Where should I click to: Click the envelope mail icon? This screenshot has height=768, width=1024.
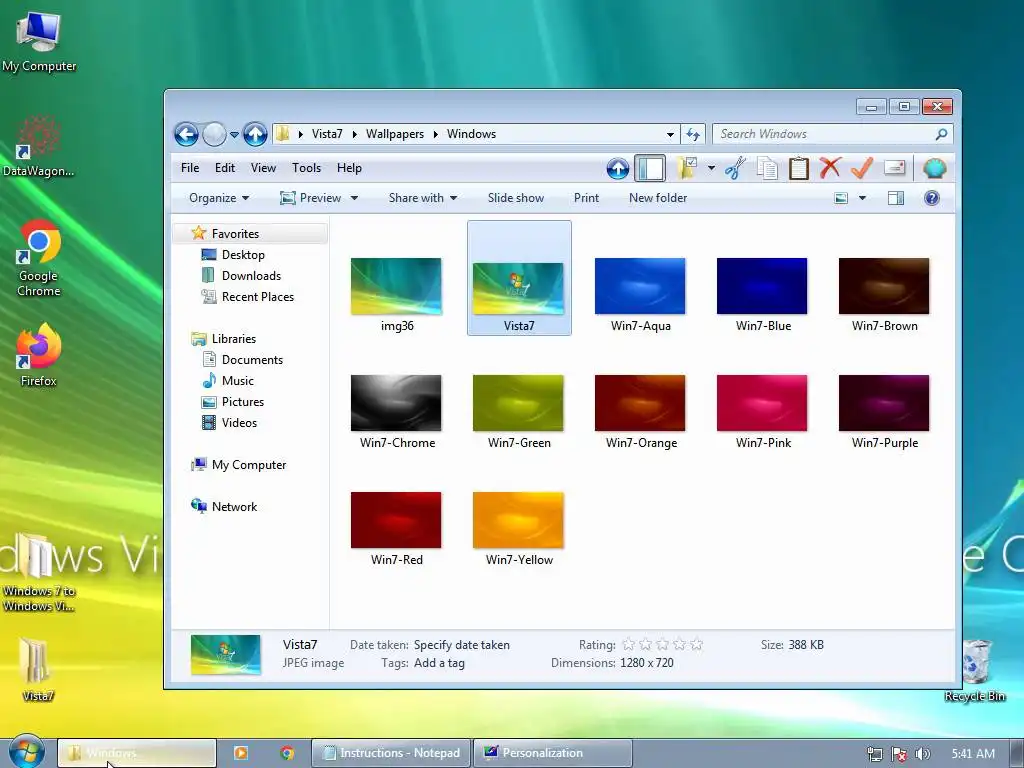pyautogui.click(x=894, y=168)
